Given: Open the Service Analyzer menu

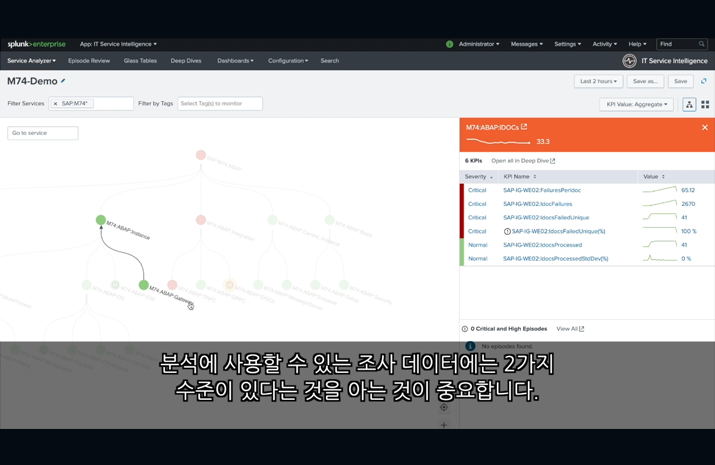Looking at the screenshot, I should click(31, 61).
